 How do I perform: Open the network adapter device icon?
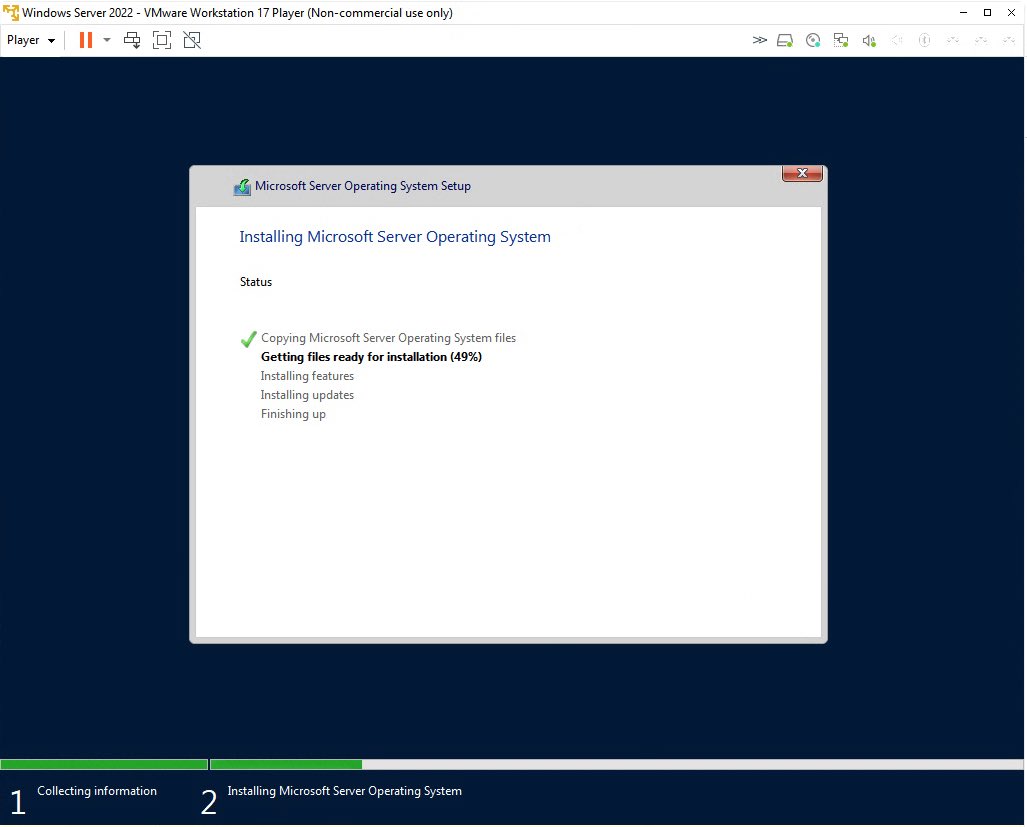point(841,41)
